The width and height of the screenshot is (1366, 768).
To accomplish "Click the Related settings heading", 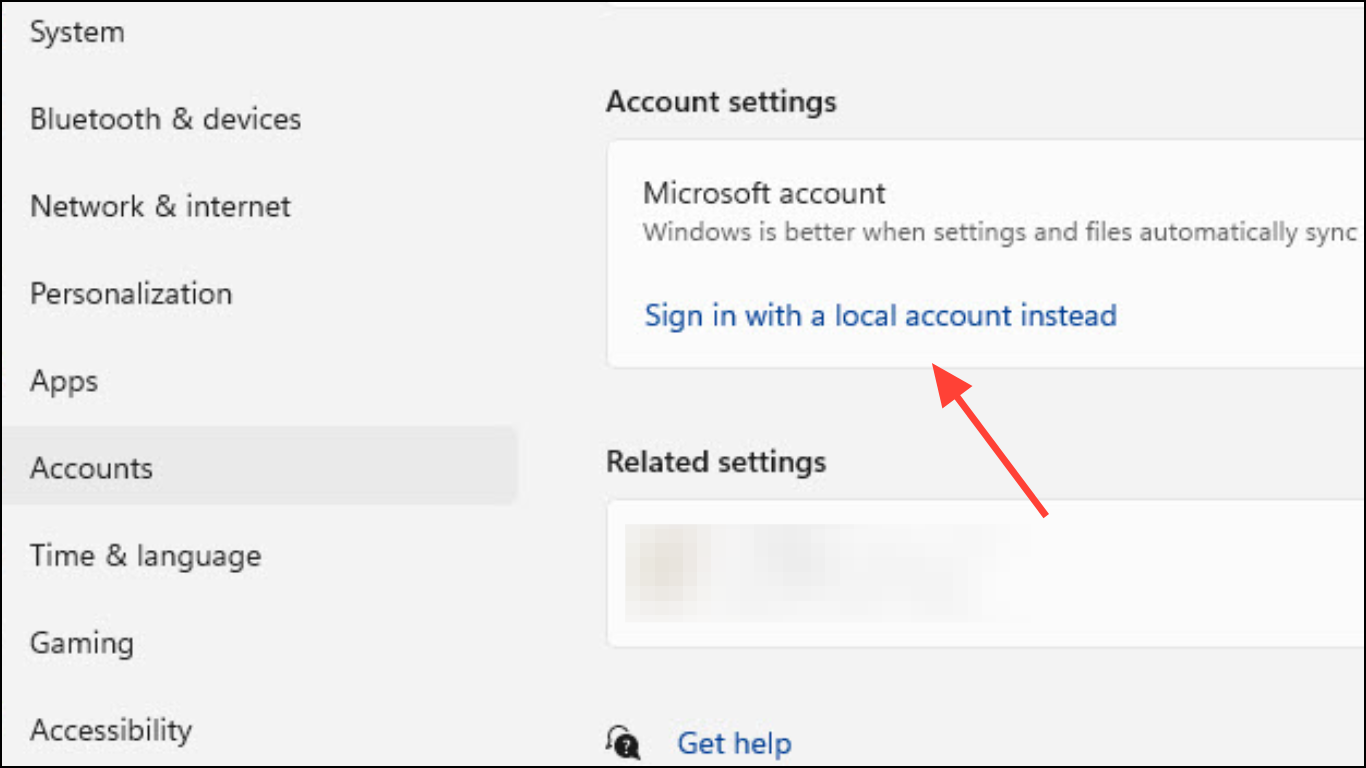I will 716,462.
